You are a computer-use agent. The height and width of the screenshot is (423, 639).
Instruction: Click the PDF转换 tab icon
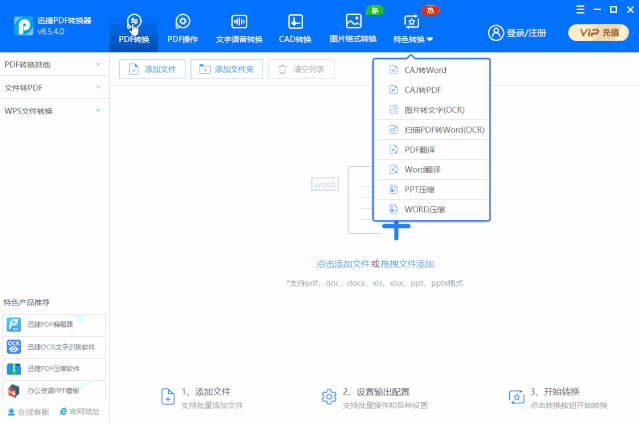134,22
